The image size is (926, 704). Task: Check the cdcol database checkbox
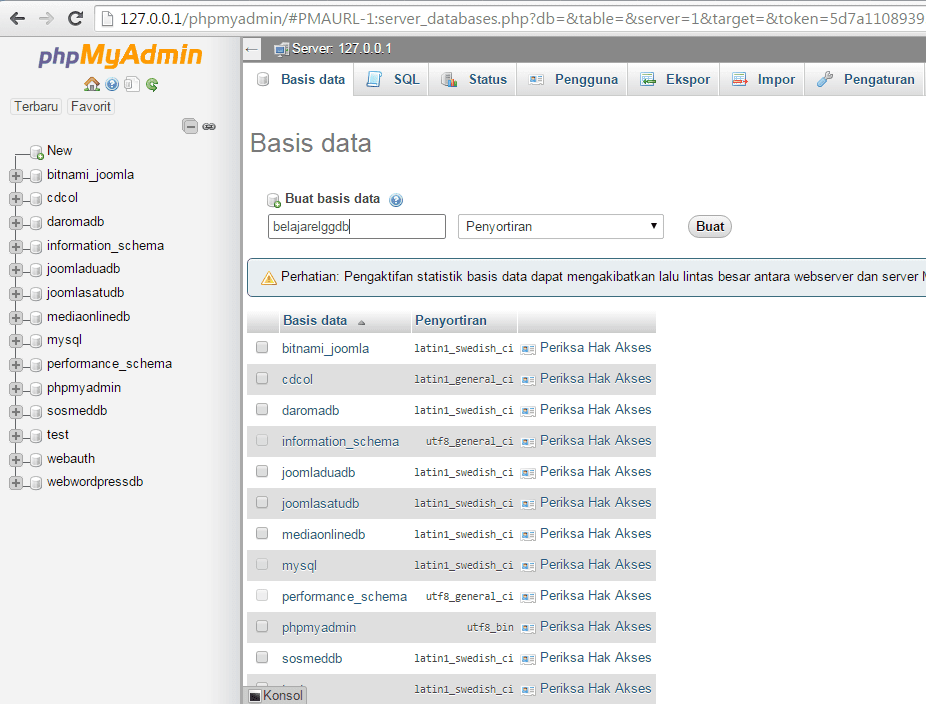(262, 378)
